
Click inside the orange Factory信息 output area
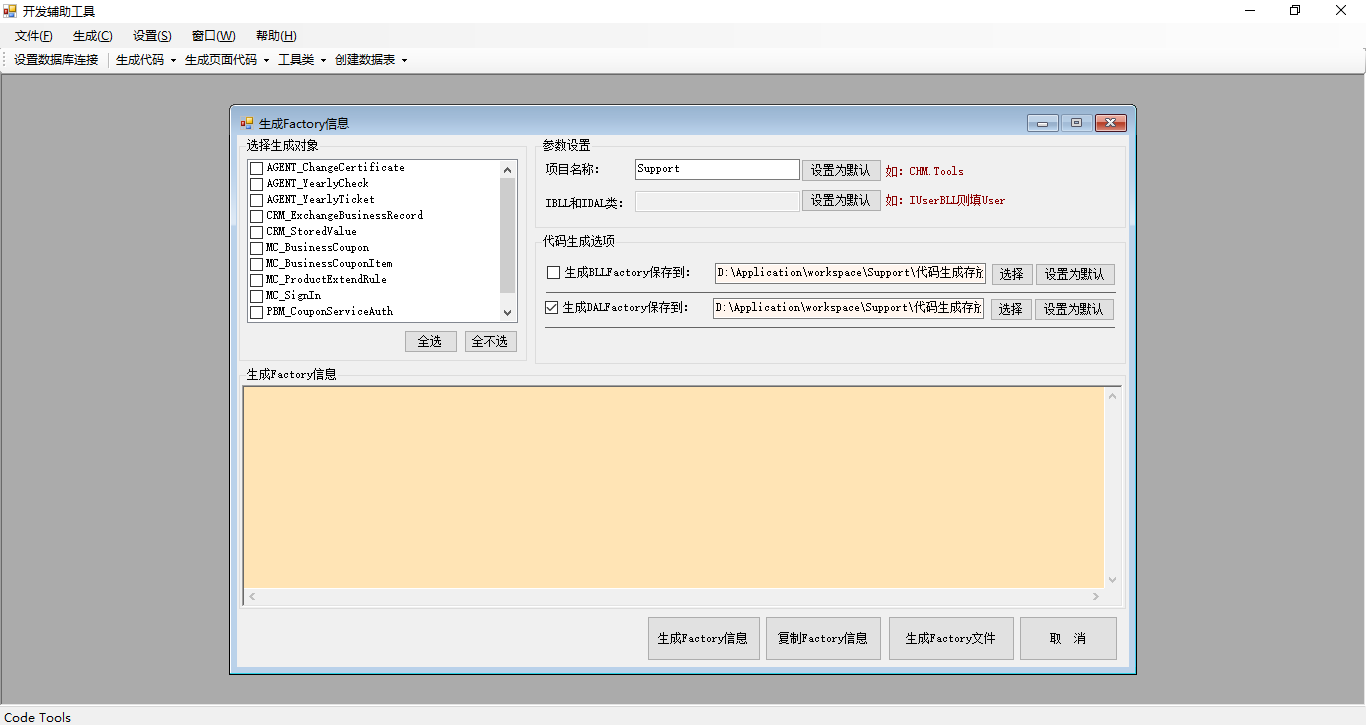pos(674,487)
